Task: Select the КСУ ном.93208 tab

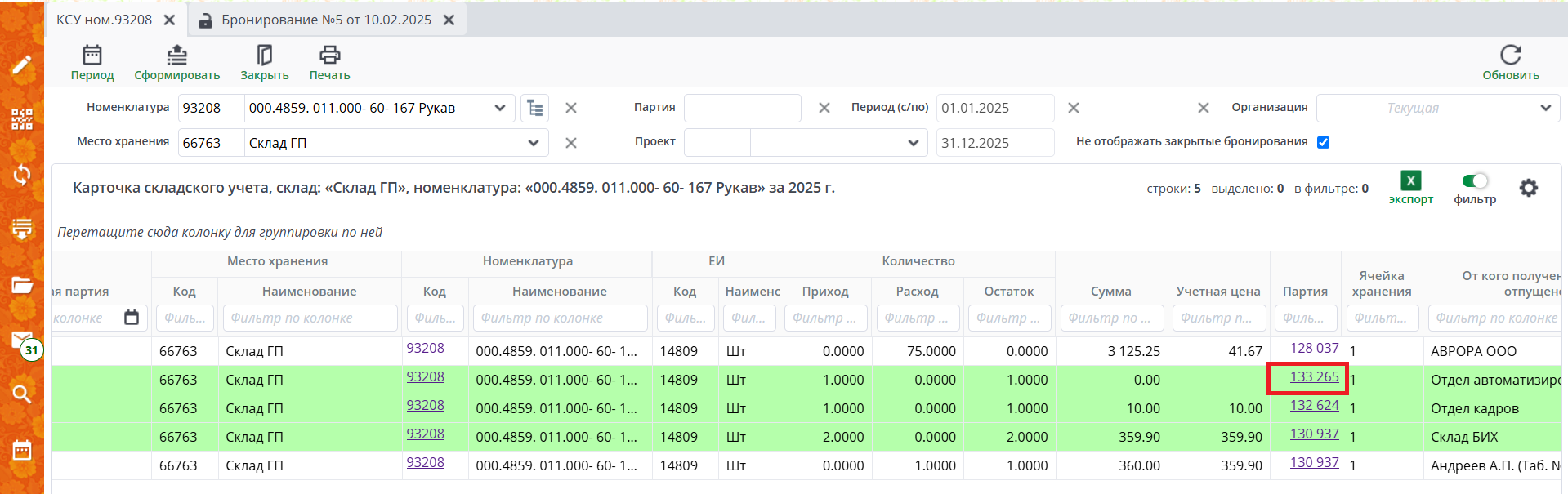Action: point(104,20)
